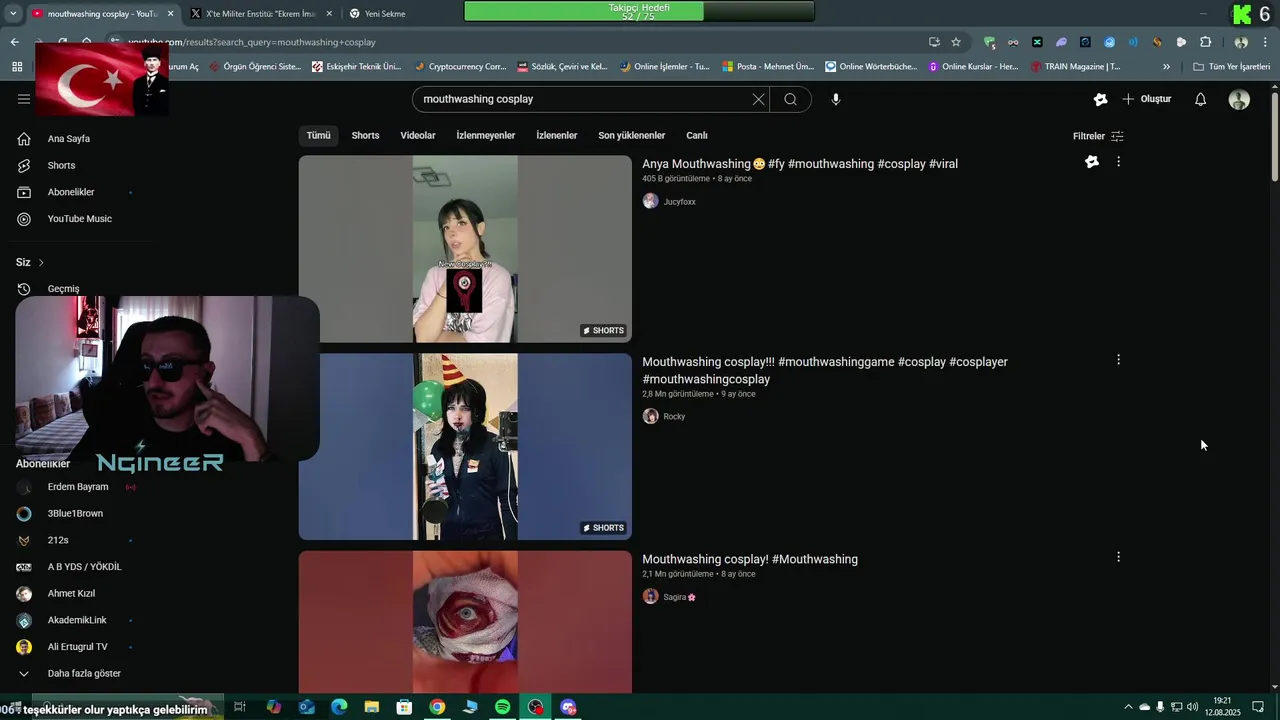Start voice search with the microphone
Image resolution: width=1280 pixels, height=720 pixels.
pyautogui.click(x=836, y=99)
